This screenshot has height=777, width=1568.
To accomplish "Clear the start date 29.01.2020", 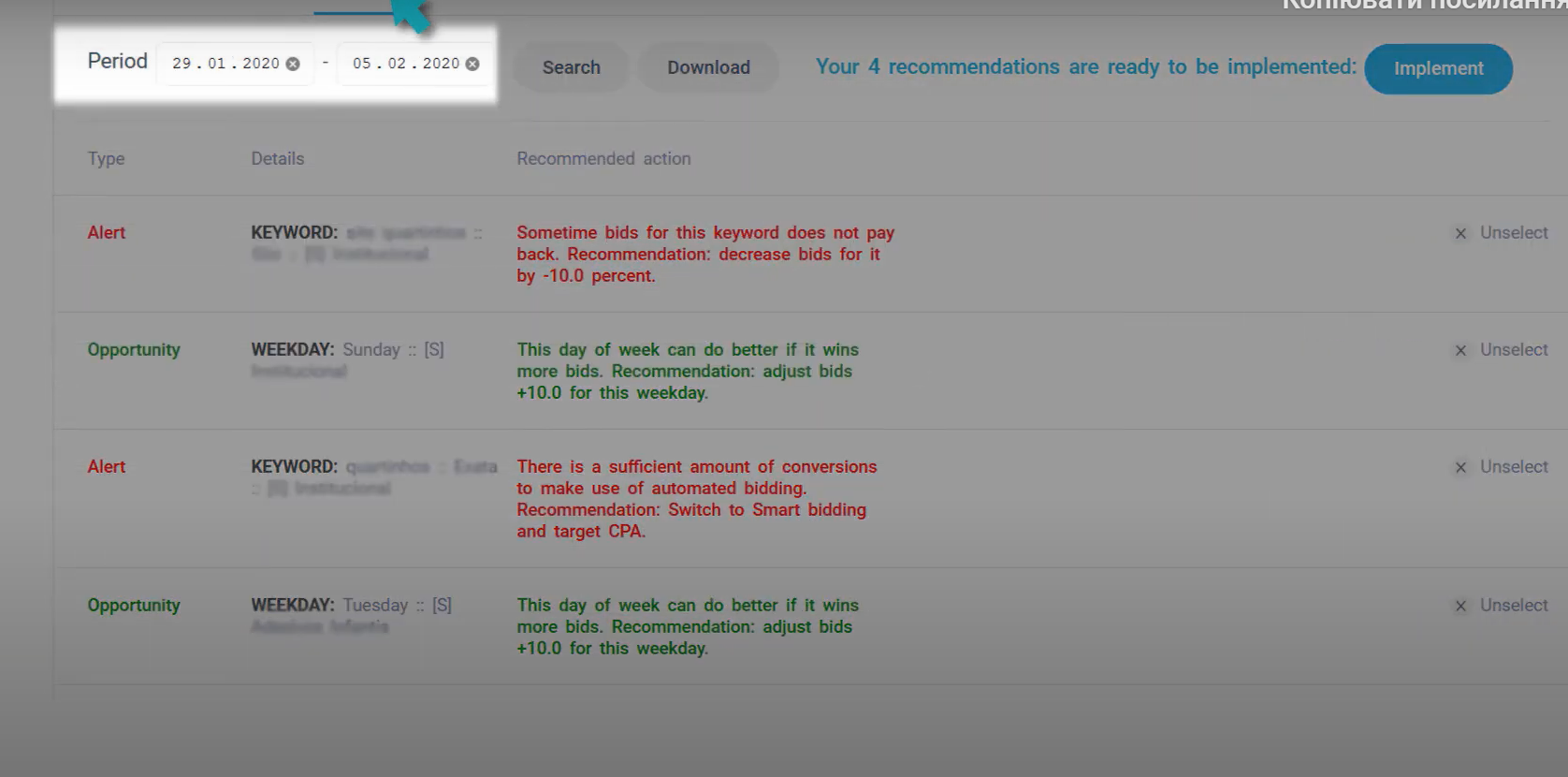I will click(x=293, y=64).
